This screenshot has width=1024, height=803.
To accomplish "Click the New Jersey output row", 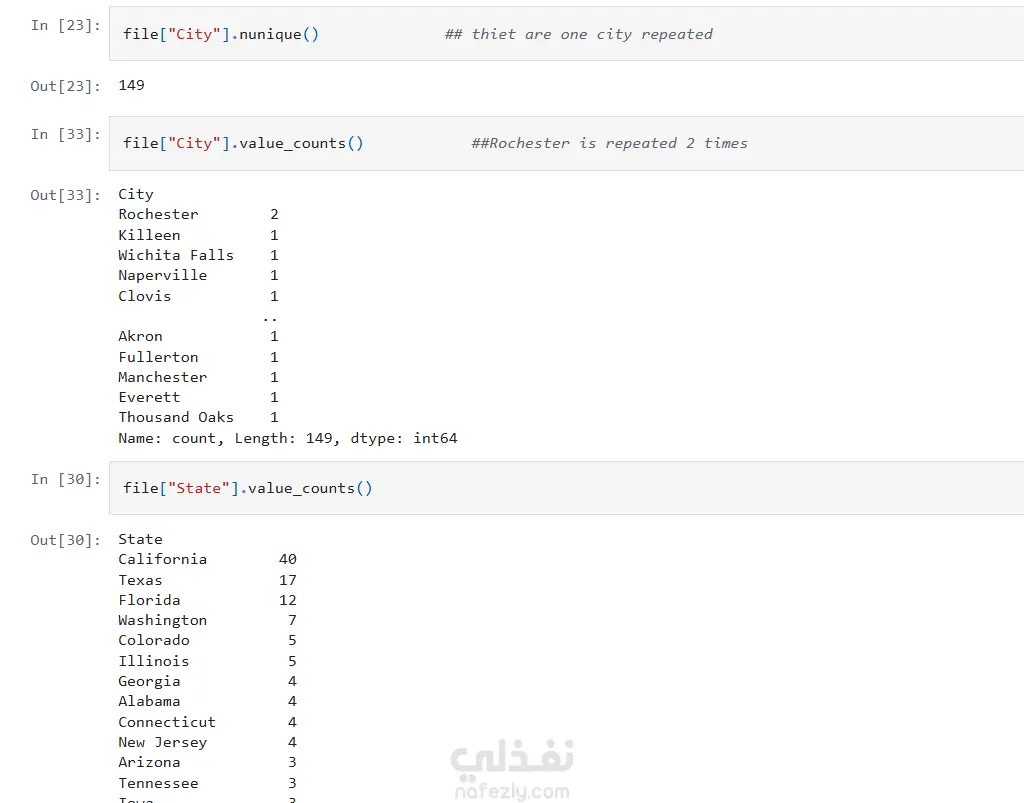I will (208, 742).
